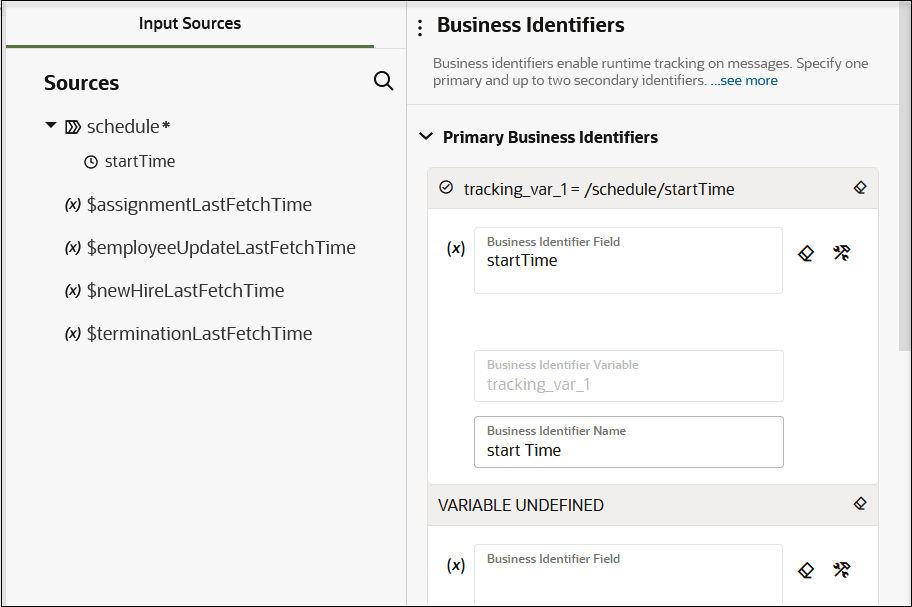Click (x) expression icon beside startTime field

tap(455, 248)
